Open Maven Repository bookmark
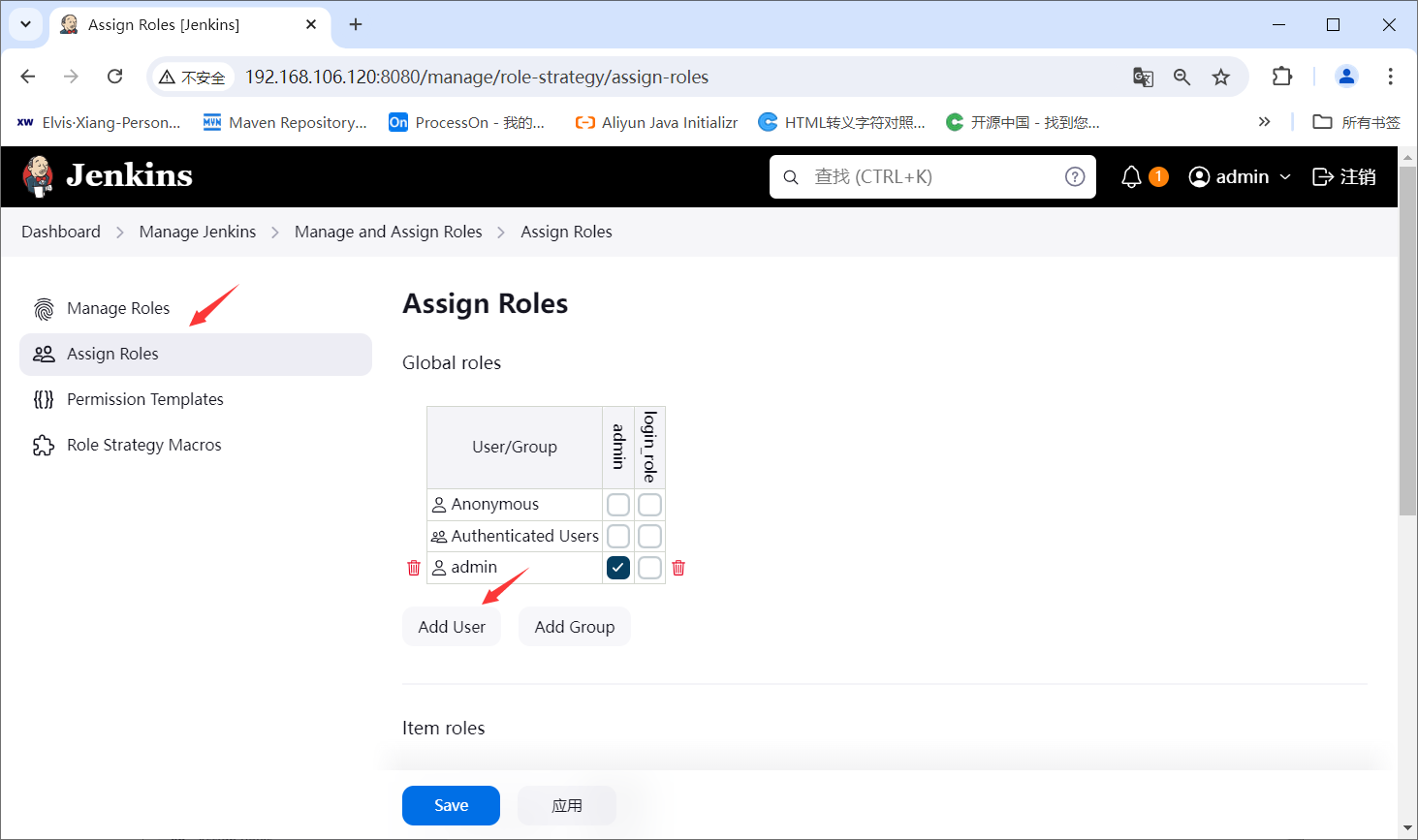 285,122
